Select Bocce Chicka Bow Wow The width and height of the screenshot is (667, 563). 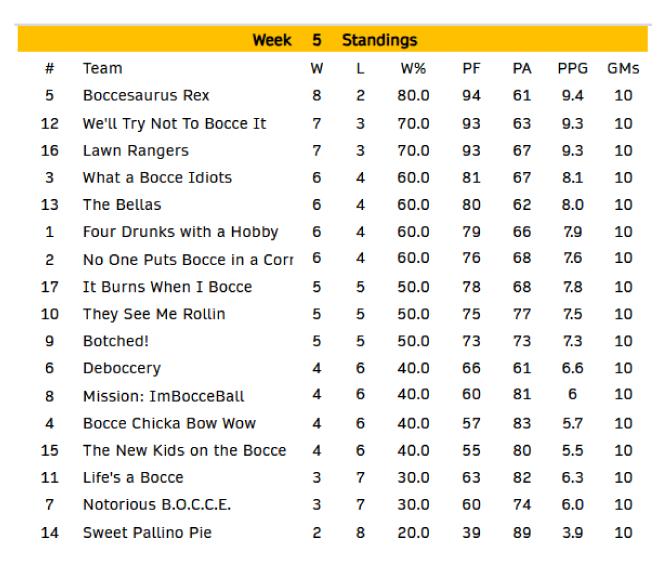point(169,423)
